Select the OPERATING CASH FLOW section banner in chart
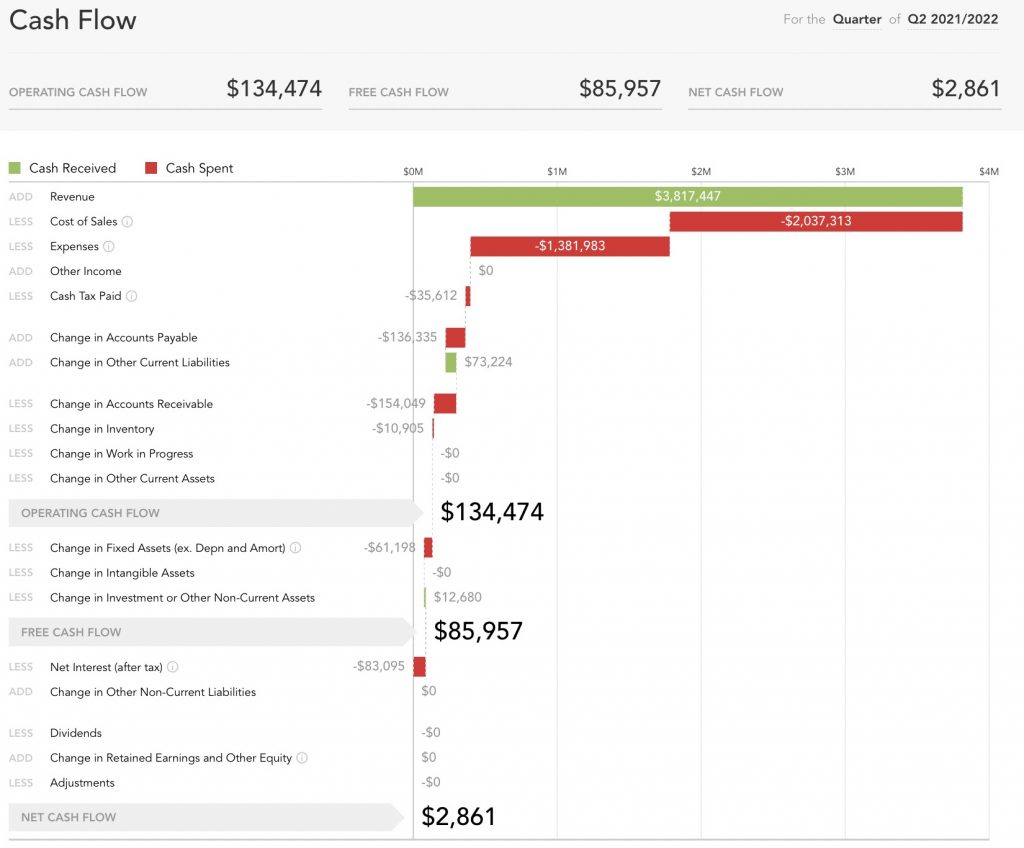Screen dimensions: 1024x848 [216, 513]
